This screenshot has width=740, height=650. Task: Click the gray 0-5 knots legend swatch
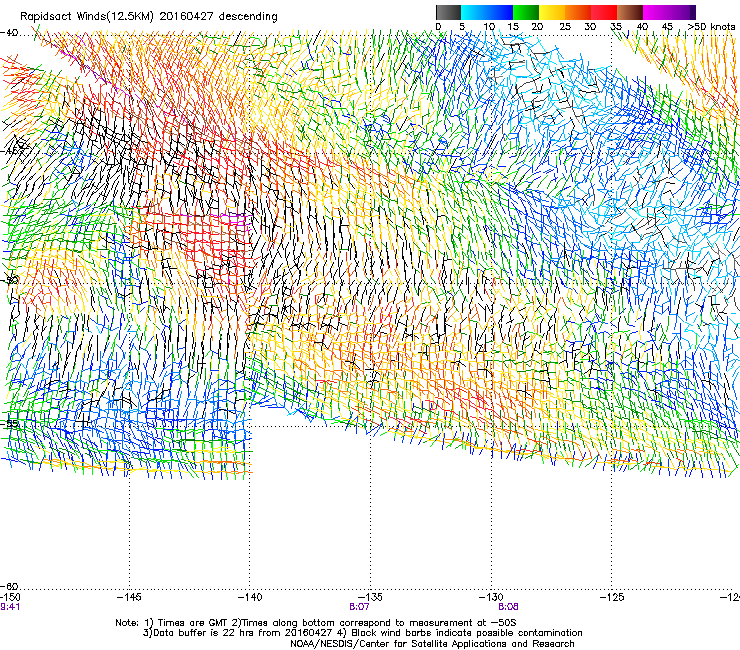coord(448,12)
